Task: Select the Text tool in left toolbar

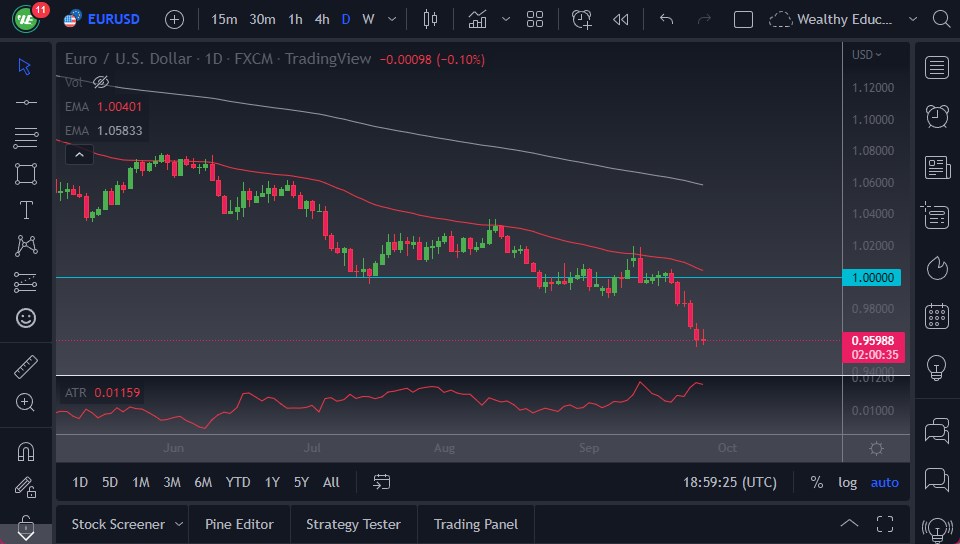Action: click(x=26, y=210)
